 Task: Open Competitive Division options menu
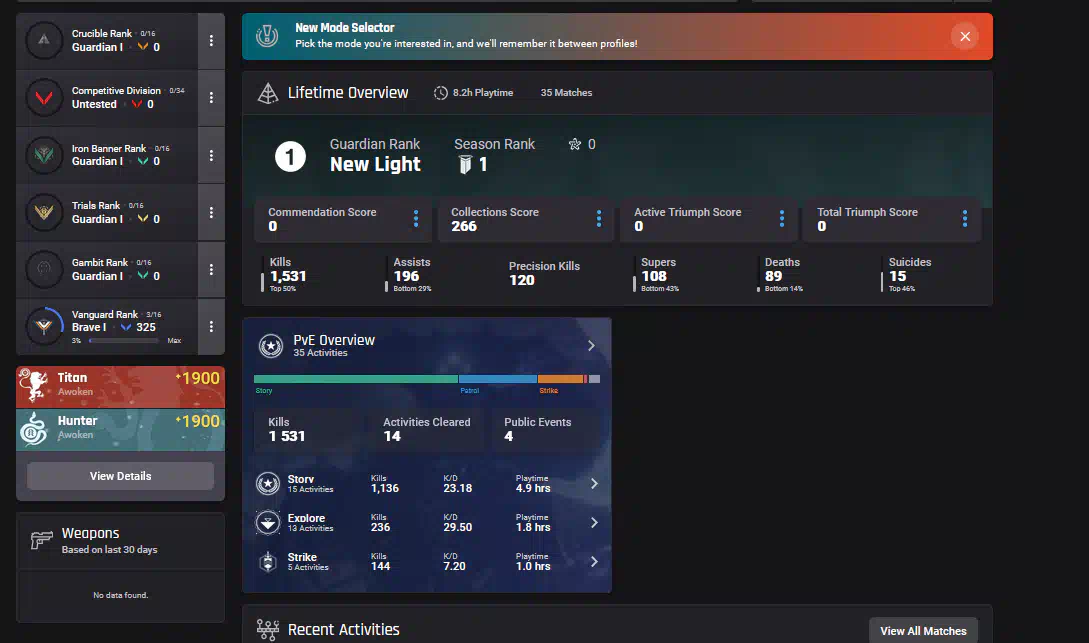211,98
